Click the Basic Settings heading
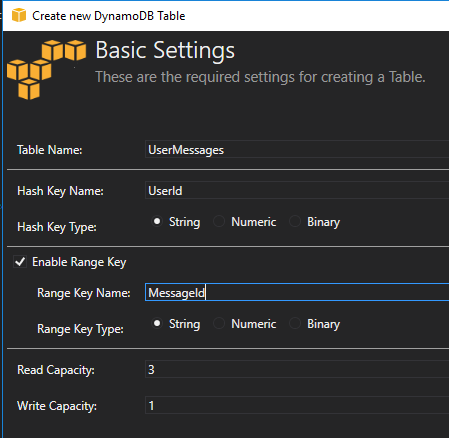Screen dimensions: 449x438 (165, 51)
